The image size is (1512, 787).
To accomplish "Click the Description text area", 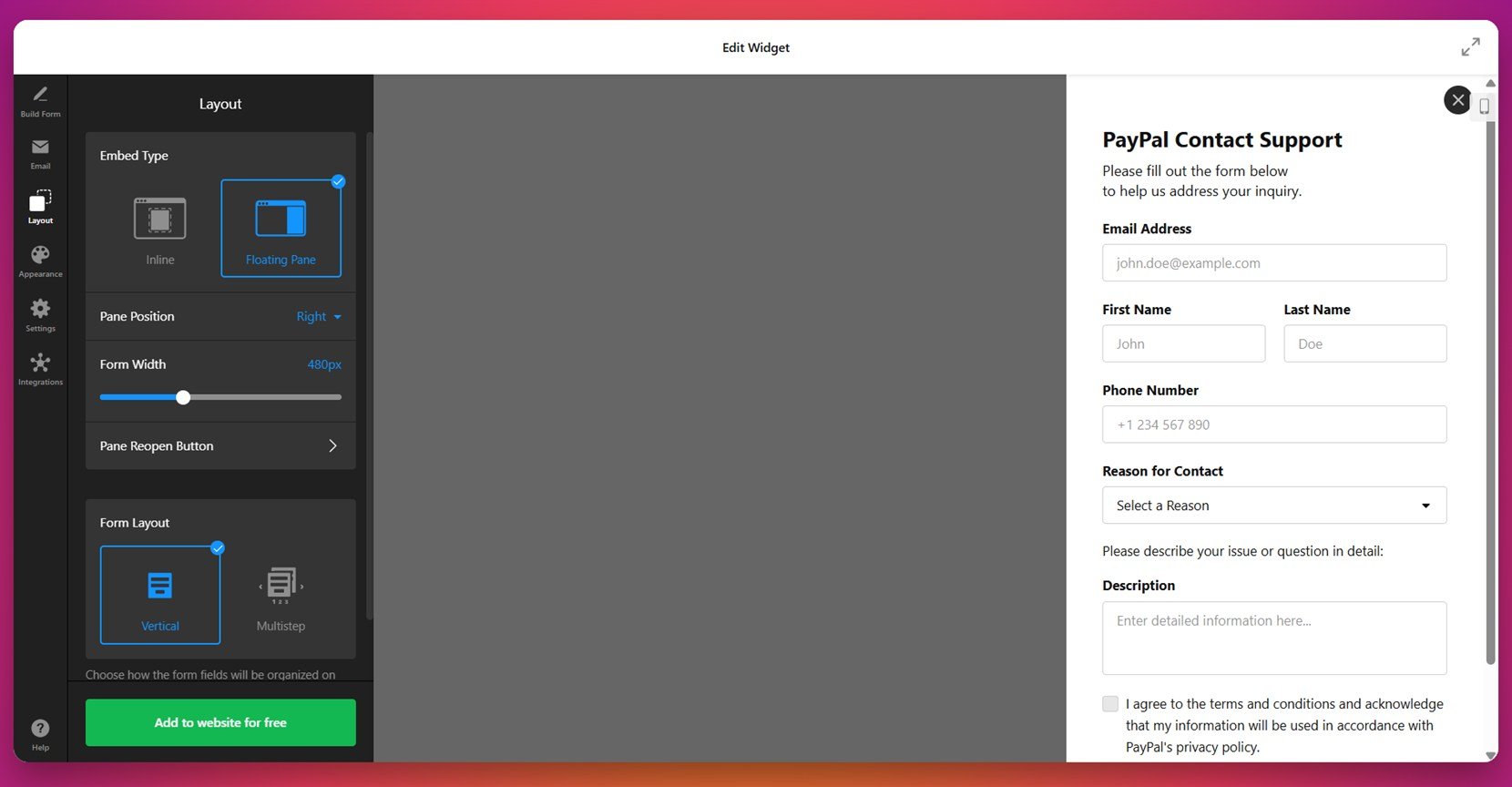I will point(1274,639).
